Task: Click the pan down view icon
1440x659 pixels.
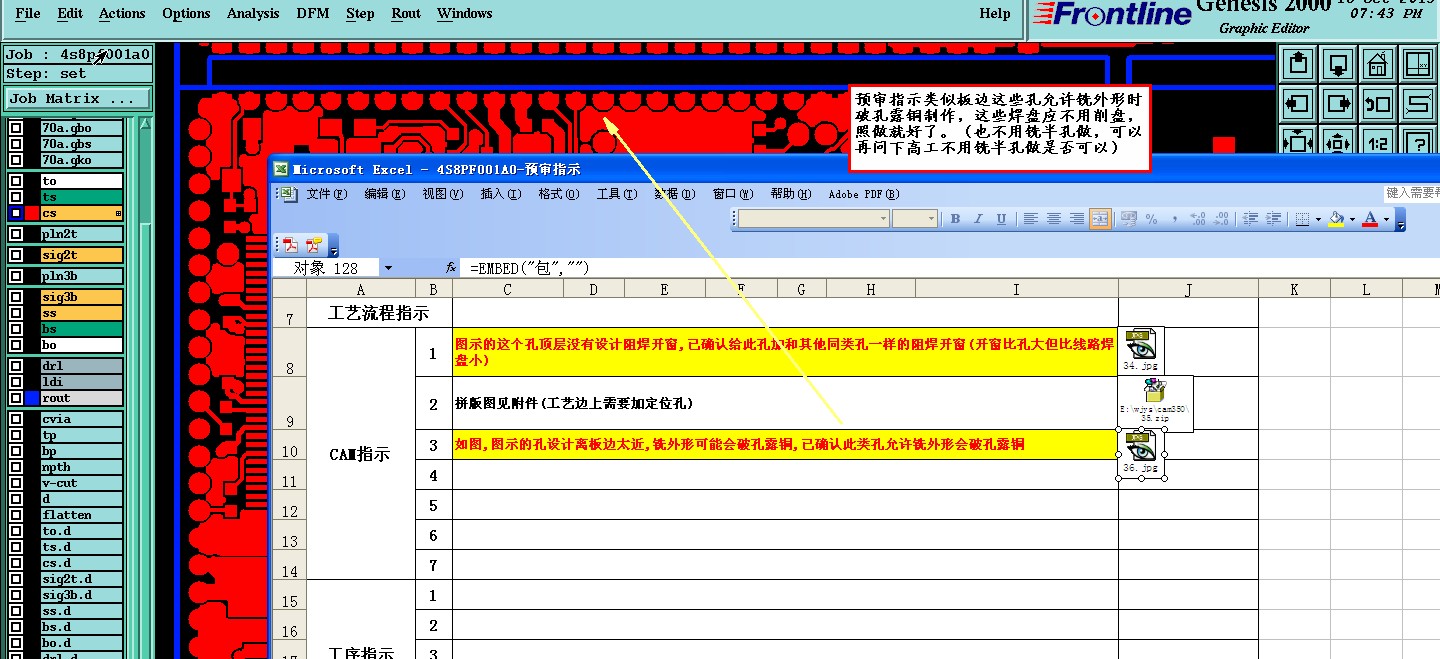Action: [1338, 64]
